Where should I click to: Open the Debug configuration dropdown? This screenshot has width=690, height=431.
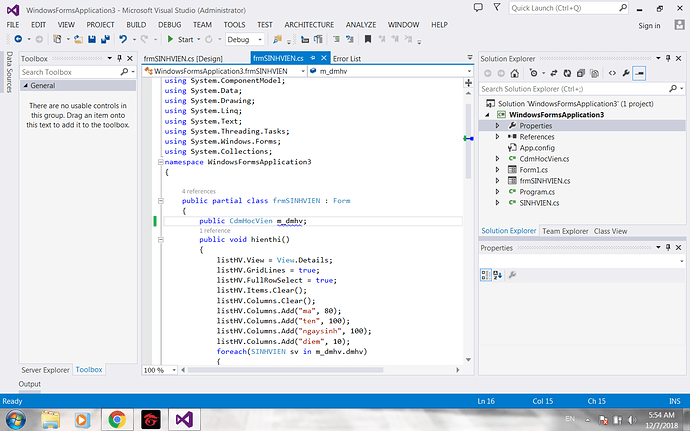[x=244, y=40]
